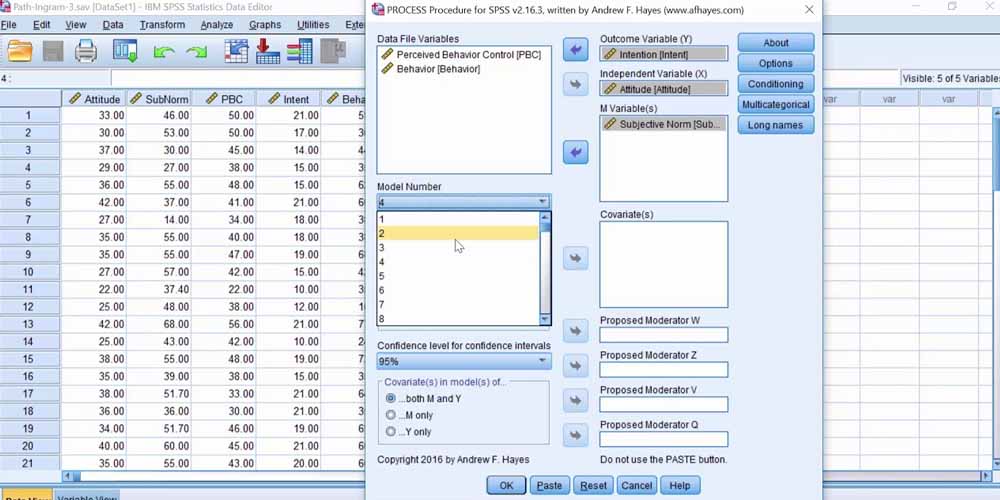Image resolution: width=1000 pixels, height=500 pixels.
Task: Choose highlighted model 2 in list
Action: click(x=458, y=233)
